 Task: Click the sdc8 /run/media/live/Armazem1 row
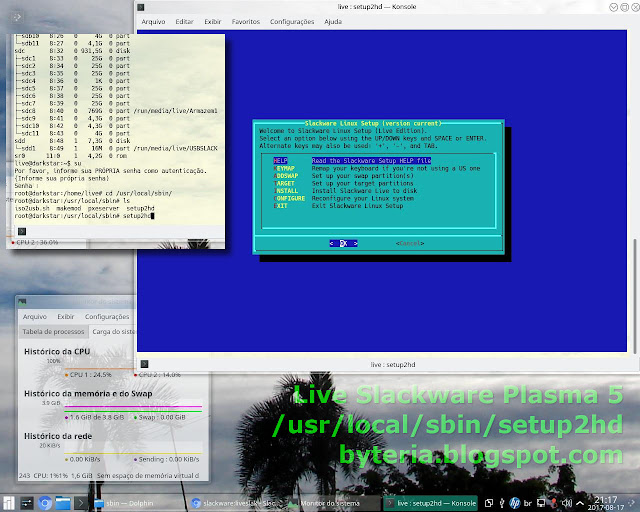pyautogui.click(x=116, y=111)
